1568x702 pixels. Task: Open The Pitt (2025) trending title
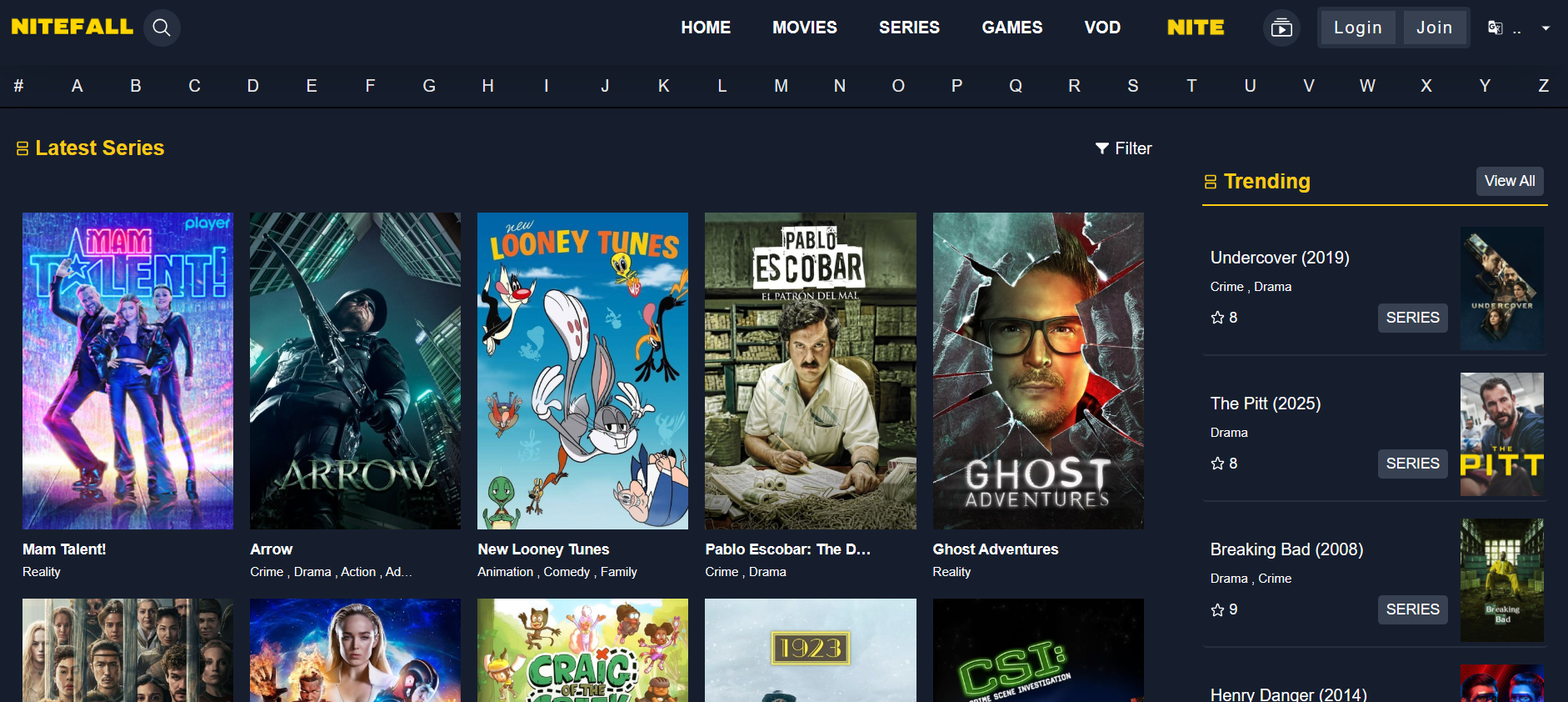point(1266,404)
